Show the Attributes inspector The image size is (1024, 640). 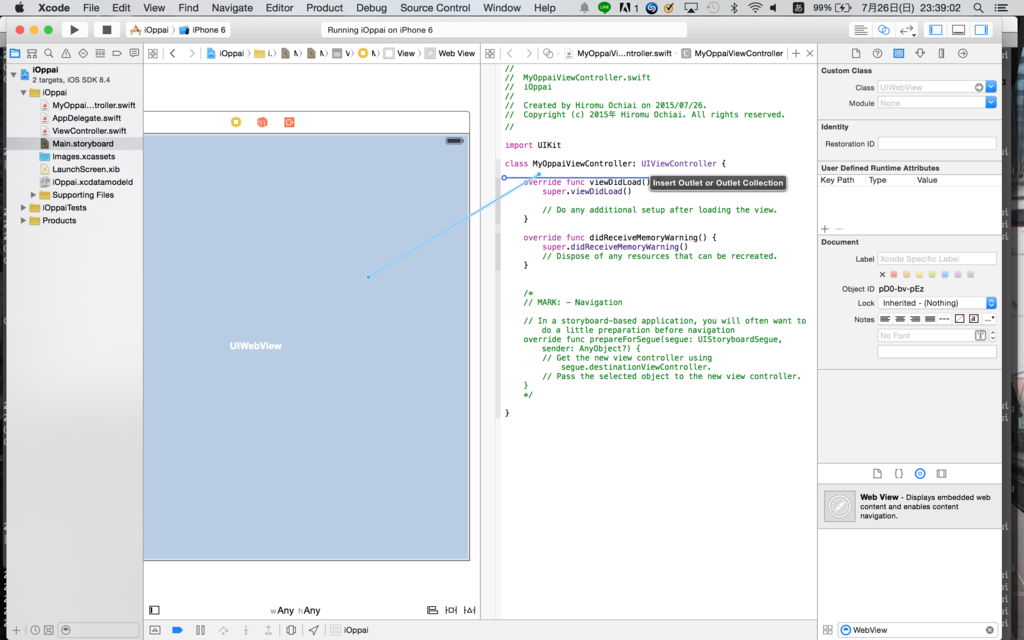pos(920,54)
